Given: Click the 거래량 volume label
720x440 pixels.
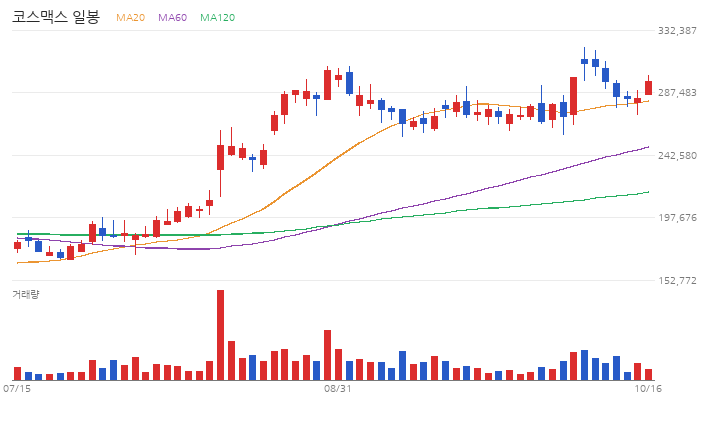Looking at the screenshot, I should tap(26, 294).
